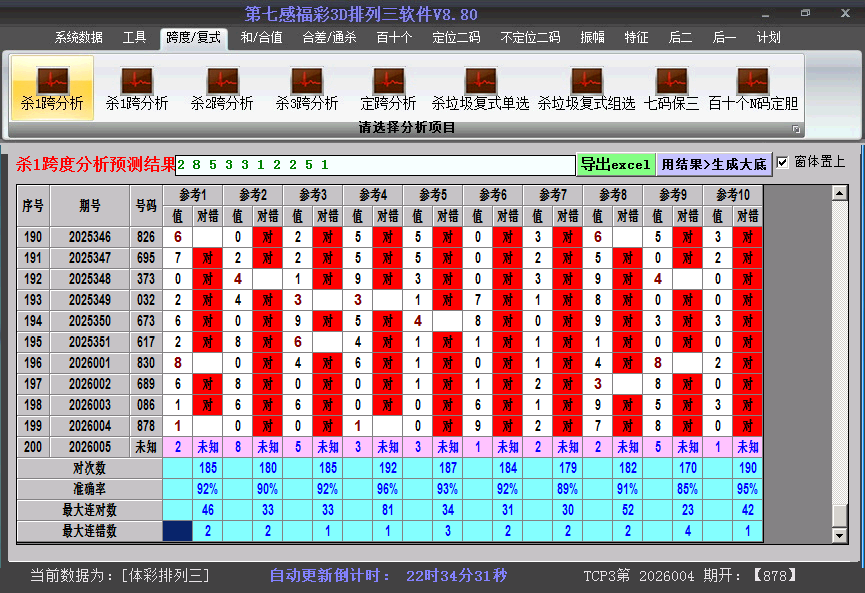The height and width of the screenshot is (593, 865).
Task: Click the table scrollbar up arrow
Action: 840,193
